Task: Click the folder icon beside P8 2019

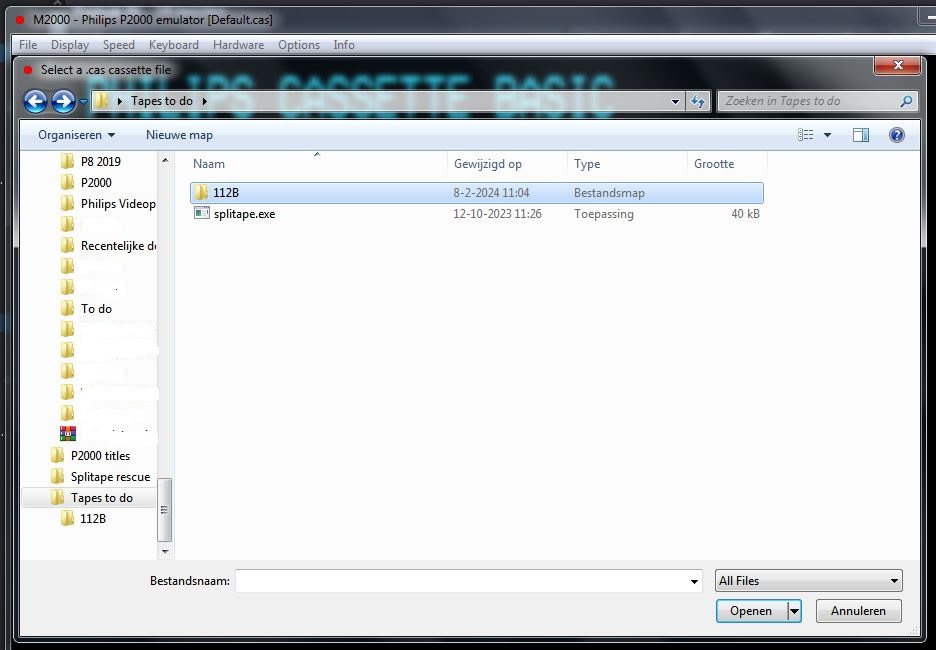Action: [67, 161]
